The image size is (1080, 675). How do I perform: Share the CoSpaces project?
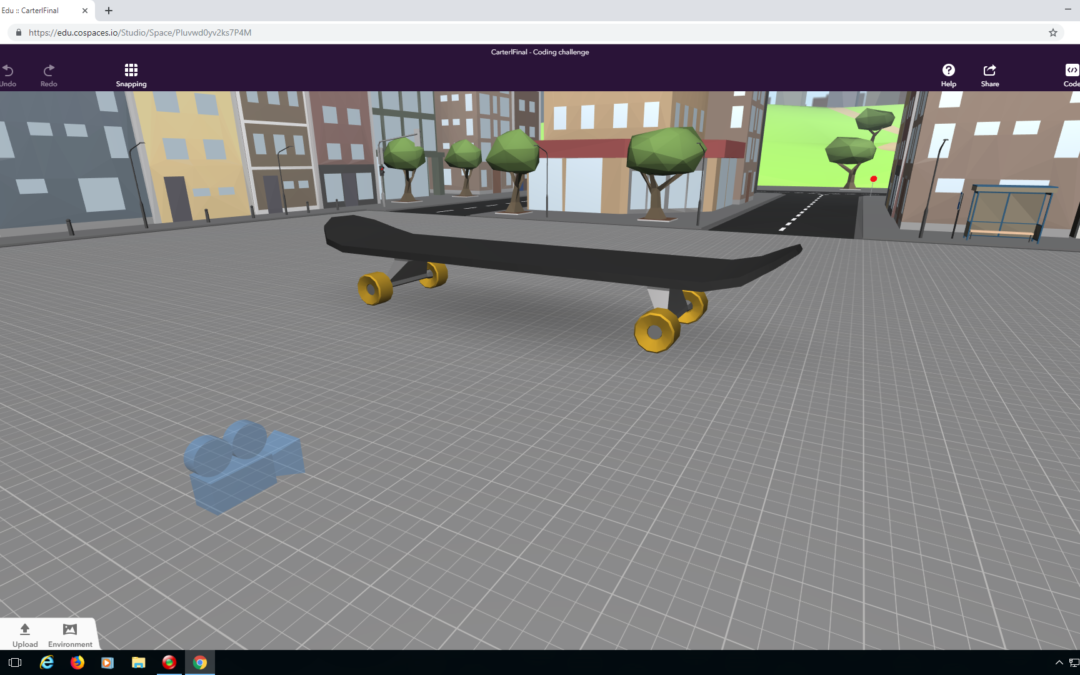pos(990,75)
